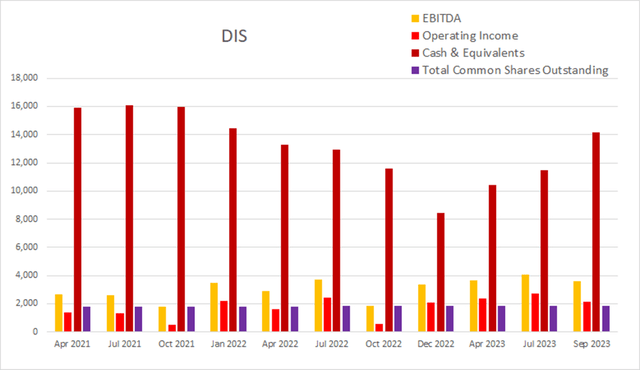Select the Jul 2022 Cash & Equivalents bar
This screenshot has height=370, width=640.
coord(337,240)
